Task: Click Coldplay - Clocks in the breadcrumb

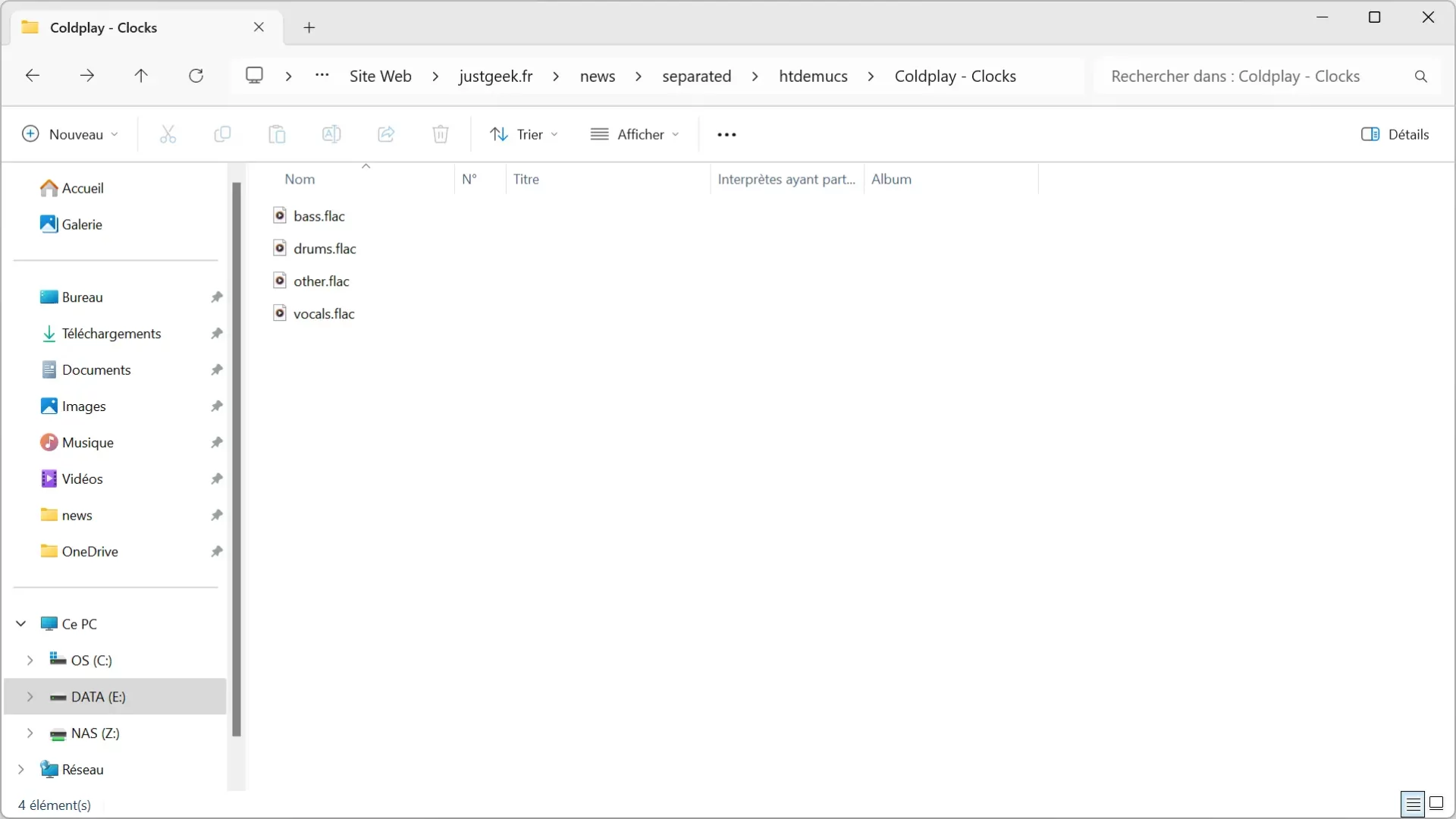Action: coord(955,77)
